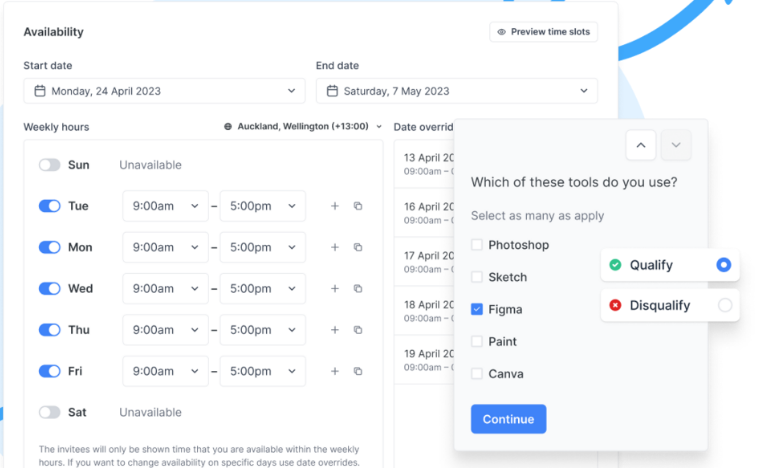Open Tue end time 5:00pm dropdown
Screen dimensions: 758x468
pyautogui.click(x=262, y=206)
